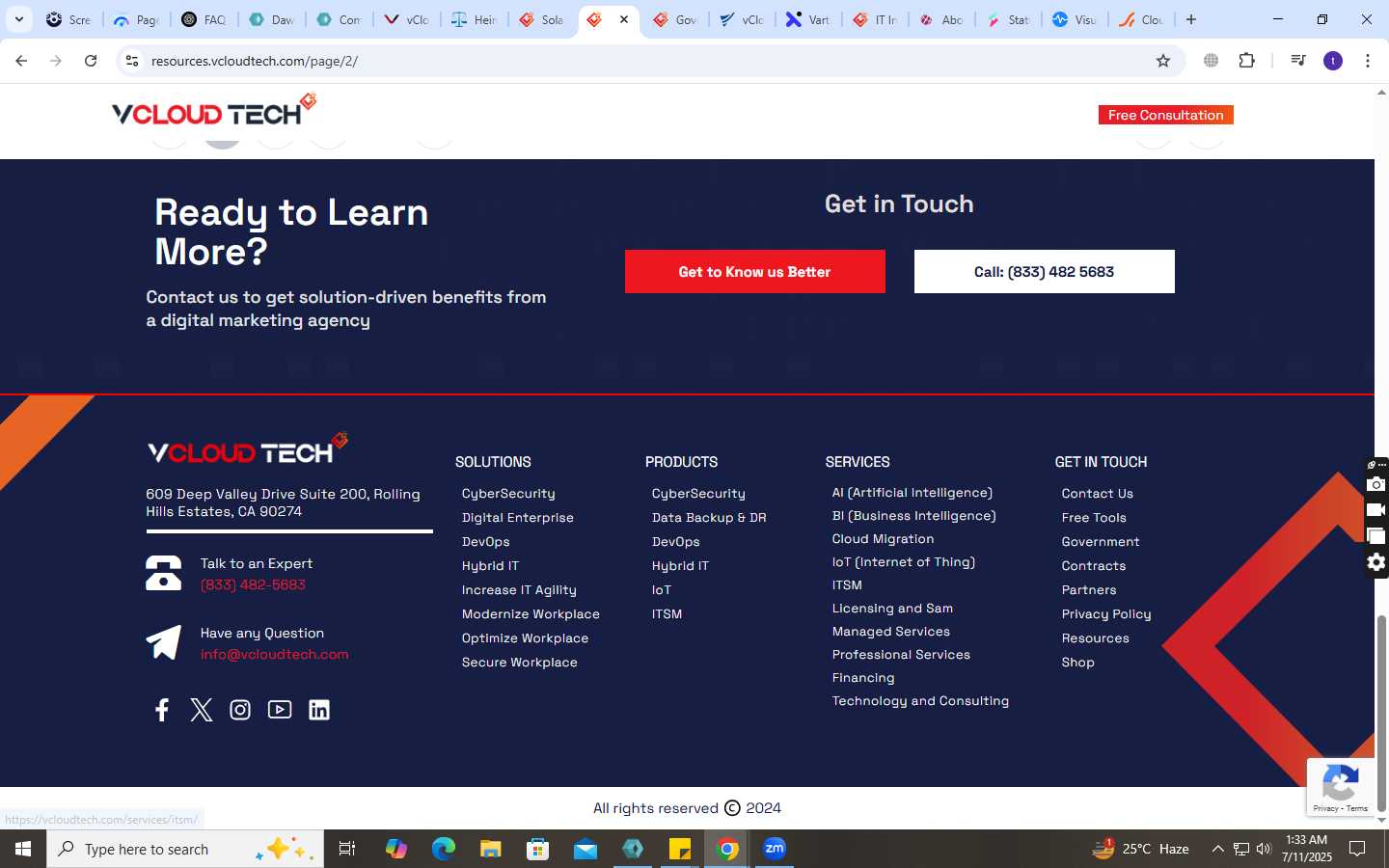Open File Explorer from the taskbar
1389x868 pixels.
491,849
